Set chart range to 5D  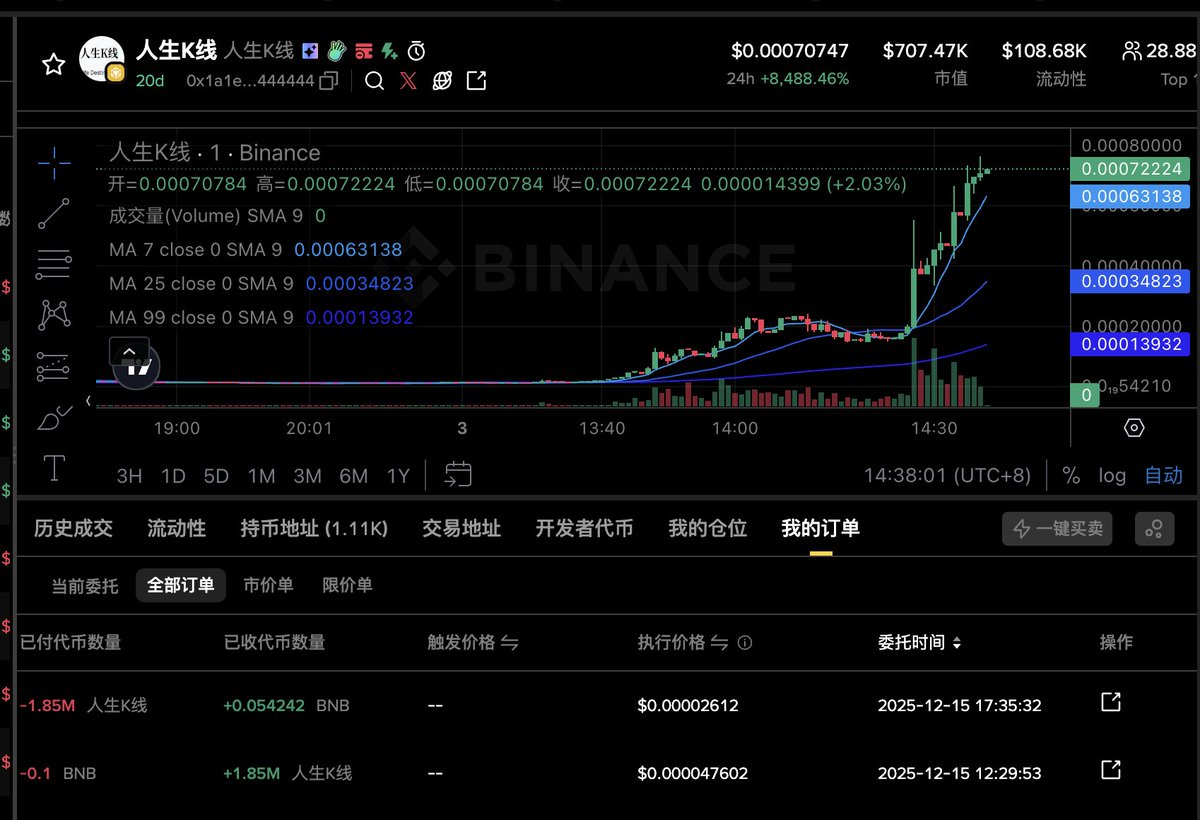pos(216,476)
